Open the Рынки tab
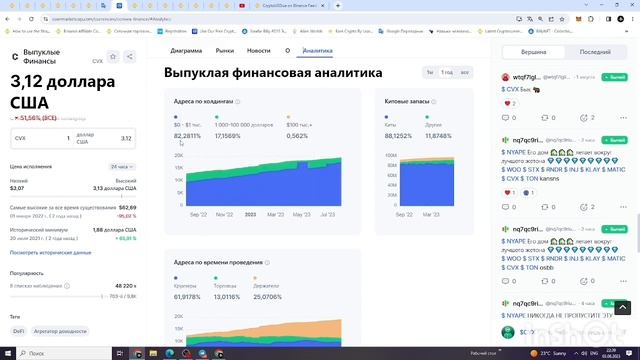 click(x=224, y=51)
